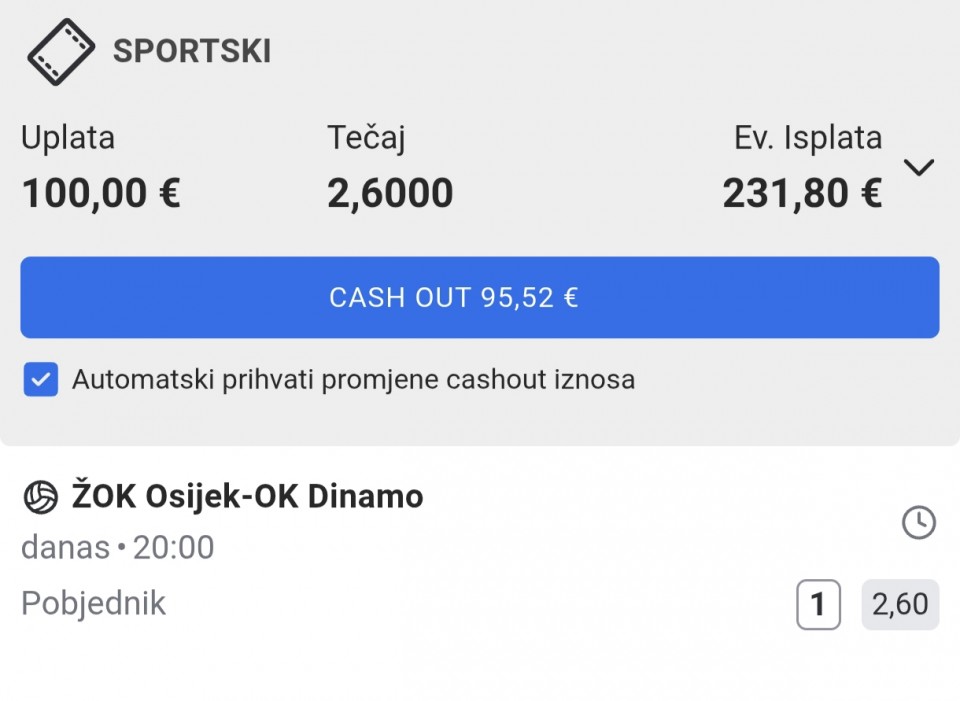Click the 100,00 € stake amount
The width and height of the screenshot is (960, 701).
click(101, 194)
